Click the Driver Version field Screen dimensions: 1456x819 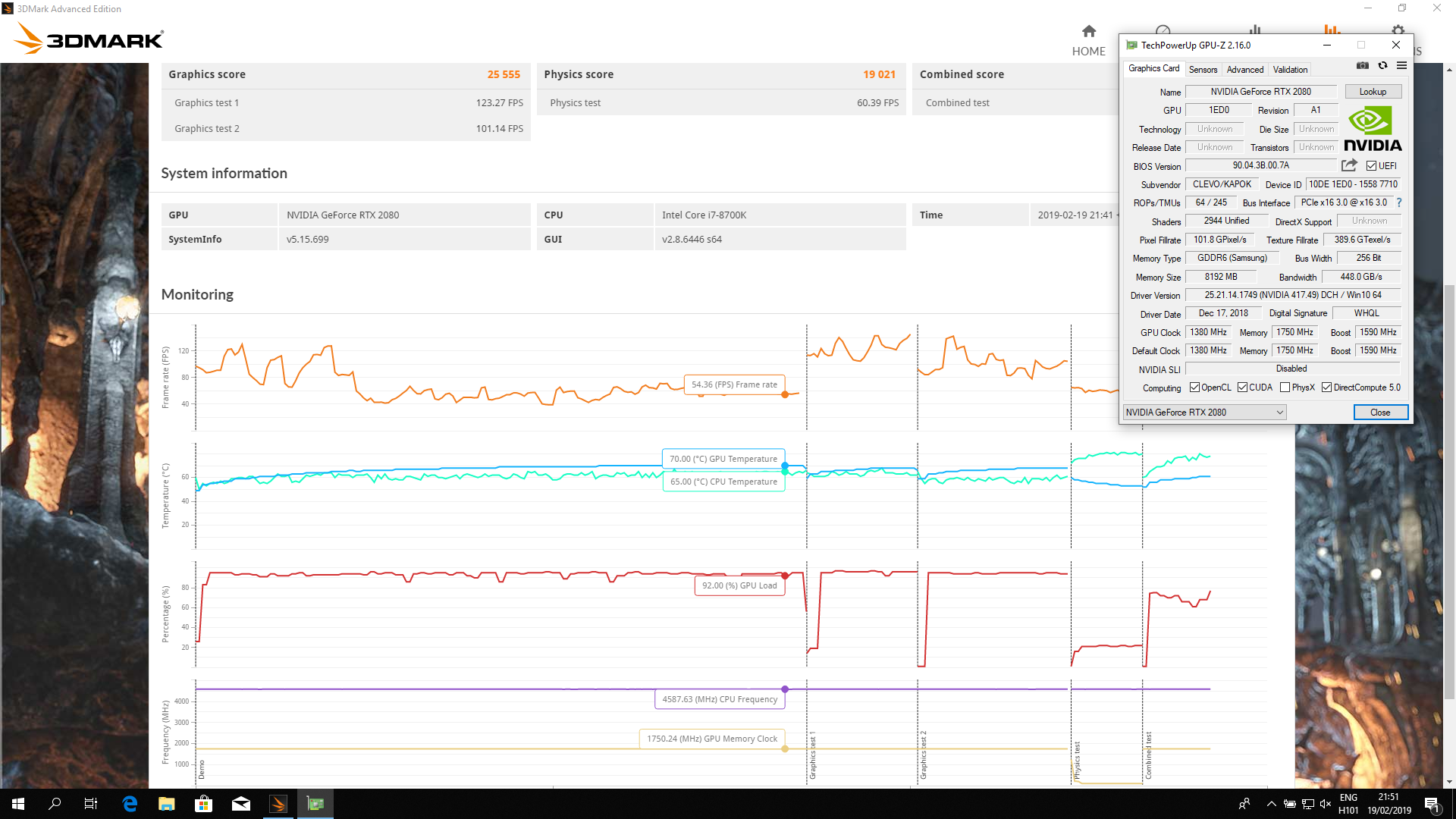click(x=1292, y=295)
